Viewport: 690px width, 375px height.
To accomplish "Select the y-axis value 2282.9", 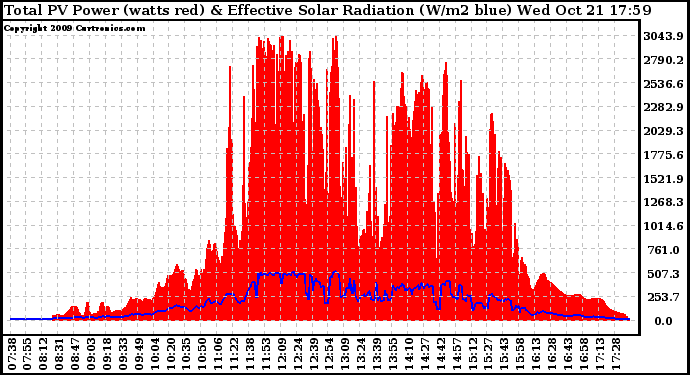I will point(664,107).
